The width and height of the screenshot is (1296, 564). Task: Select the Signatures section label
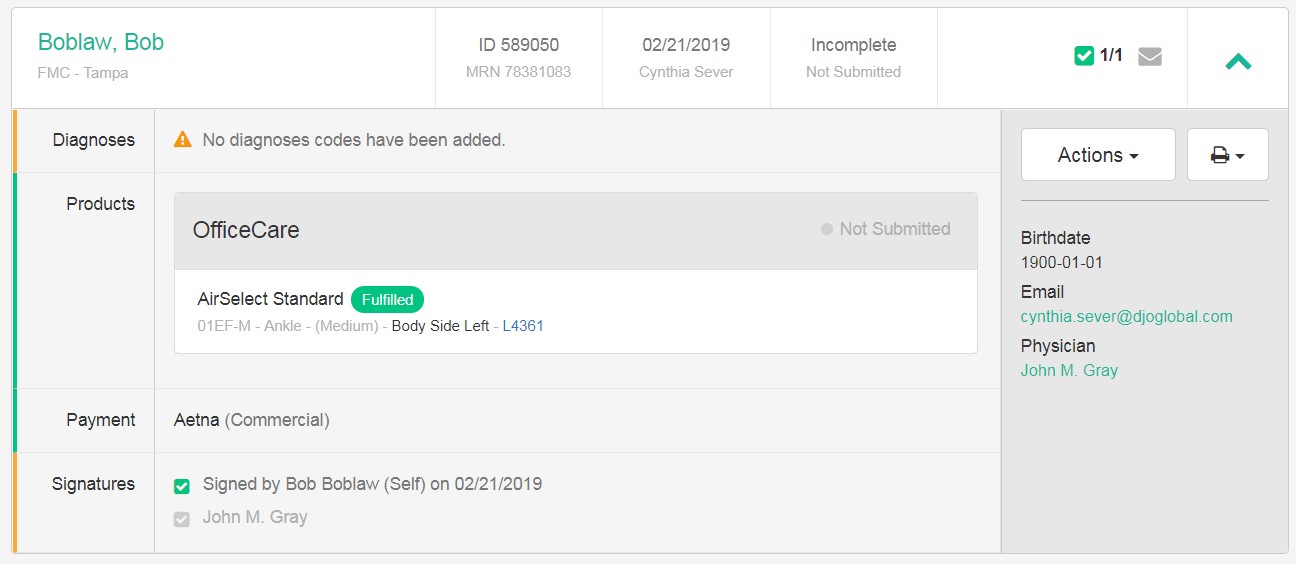pyautogui.click(x=93, y=484)
